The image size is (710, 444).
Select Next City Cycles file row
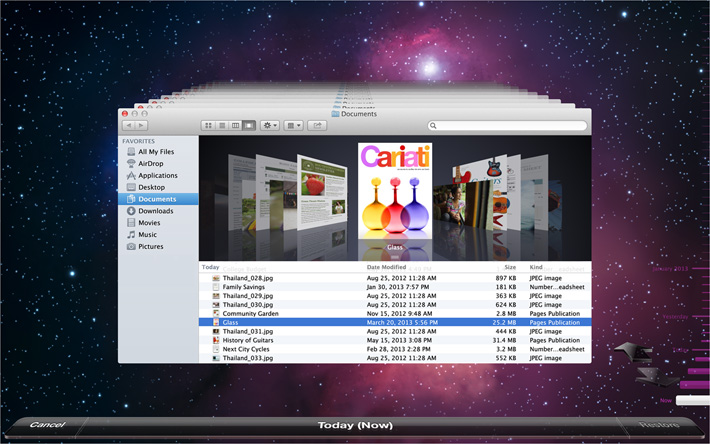pyautogui.click(x=395, y=349)
